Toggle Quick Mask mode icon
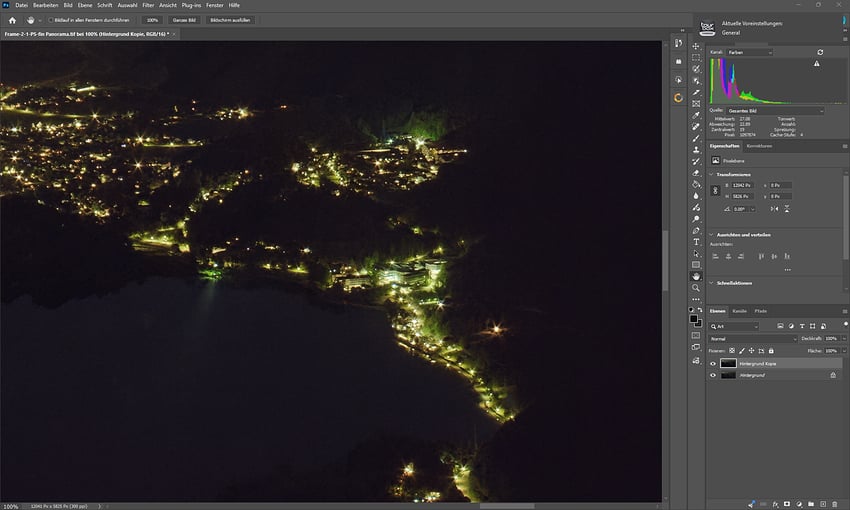850x510 pixels. click(696, 335)
